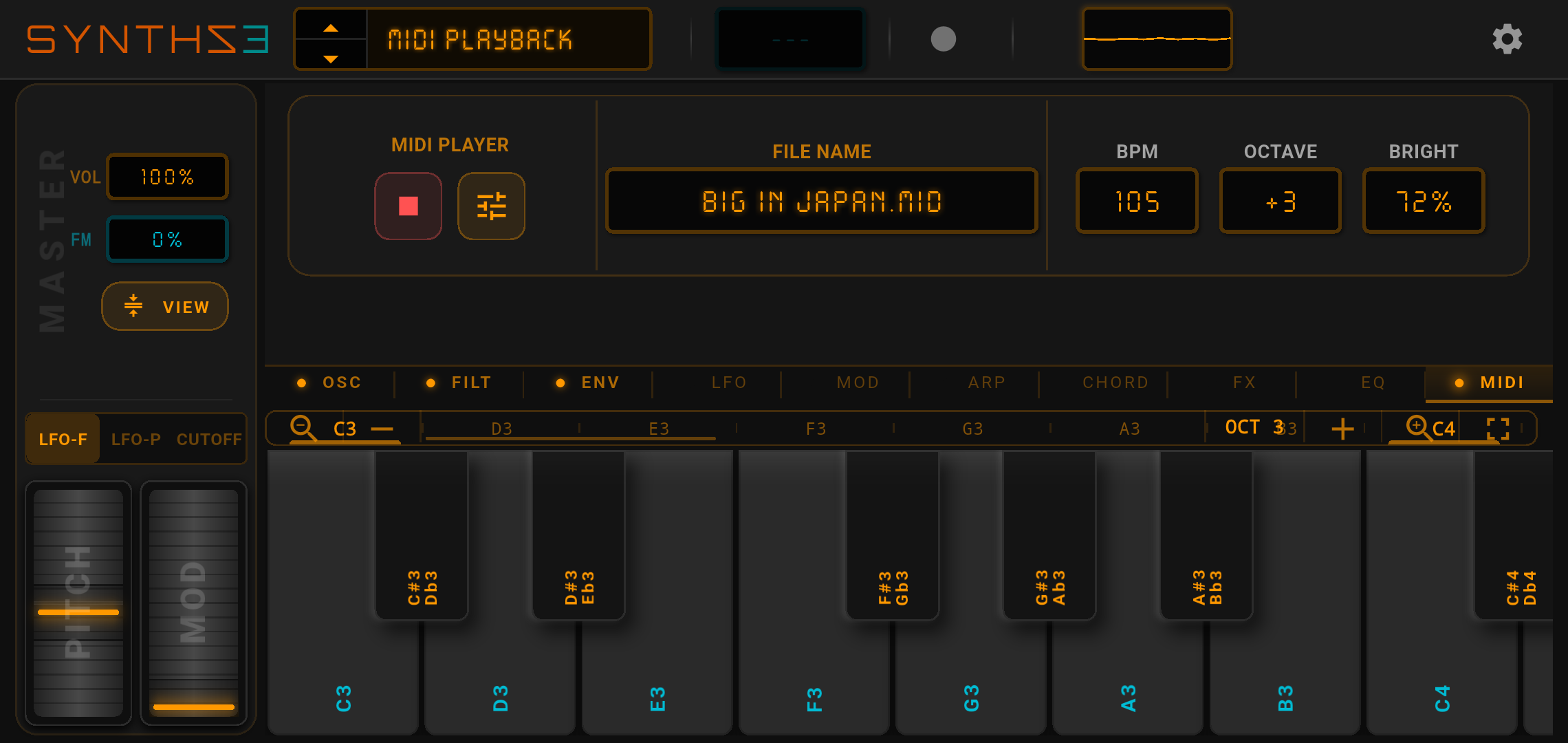The image size is (1568, 743).
Task: Open the synth settings gear
Action: (x=1507, y=39)
